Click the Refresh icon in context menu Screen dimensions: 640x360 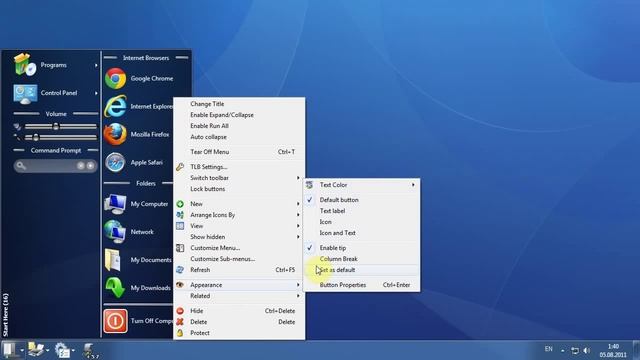[x=180, y=270]
